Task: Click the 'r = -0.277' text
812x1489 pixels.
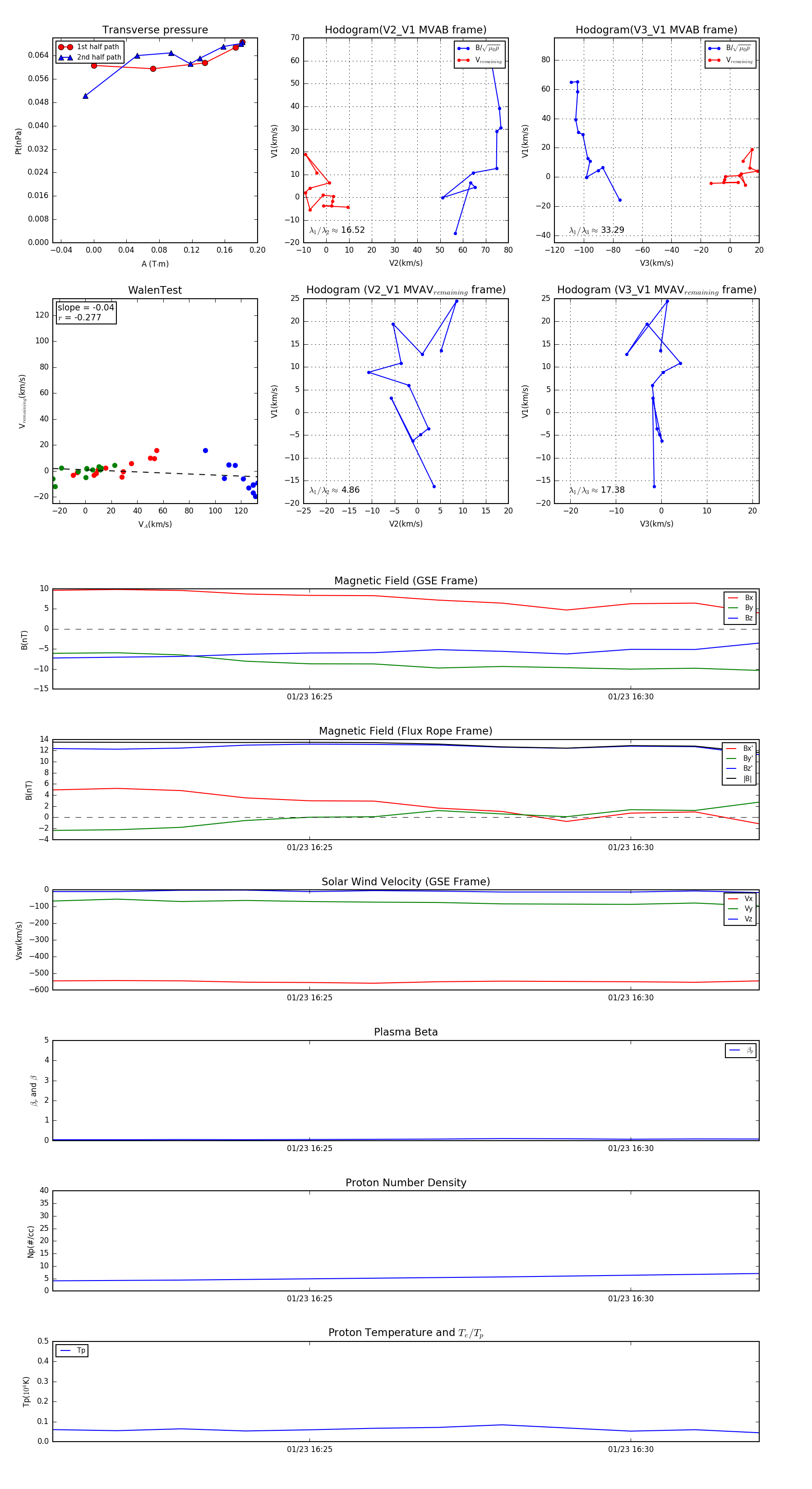Action: (x=80, y=317)
